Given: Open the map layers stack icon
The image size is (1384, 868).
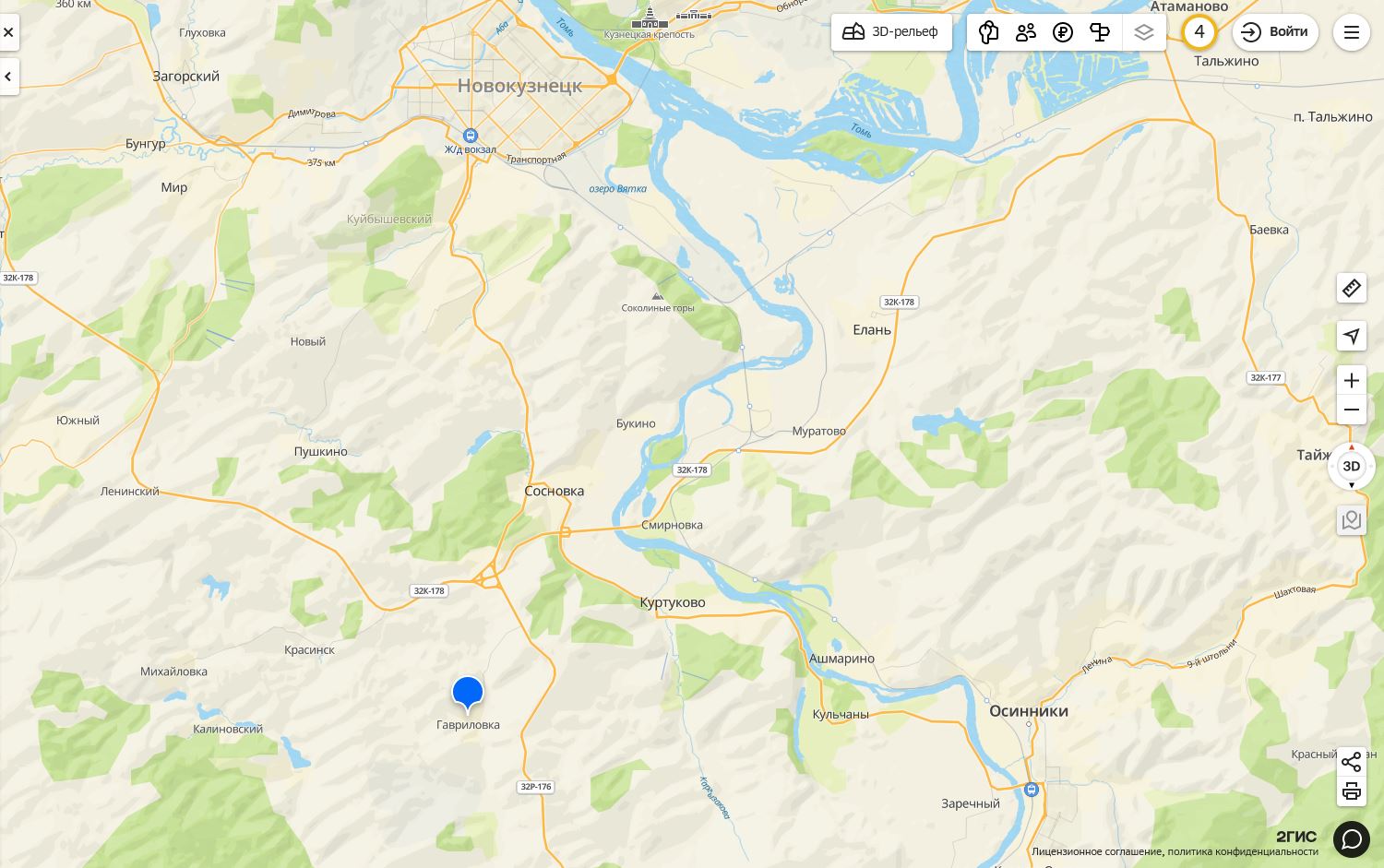Looking at the screenshot, I should pyautogui.click(x=1144, y=32).
